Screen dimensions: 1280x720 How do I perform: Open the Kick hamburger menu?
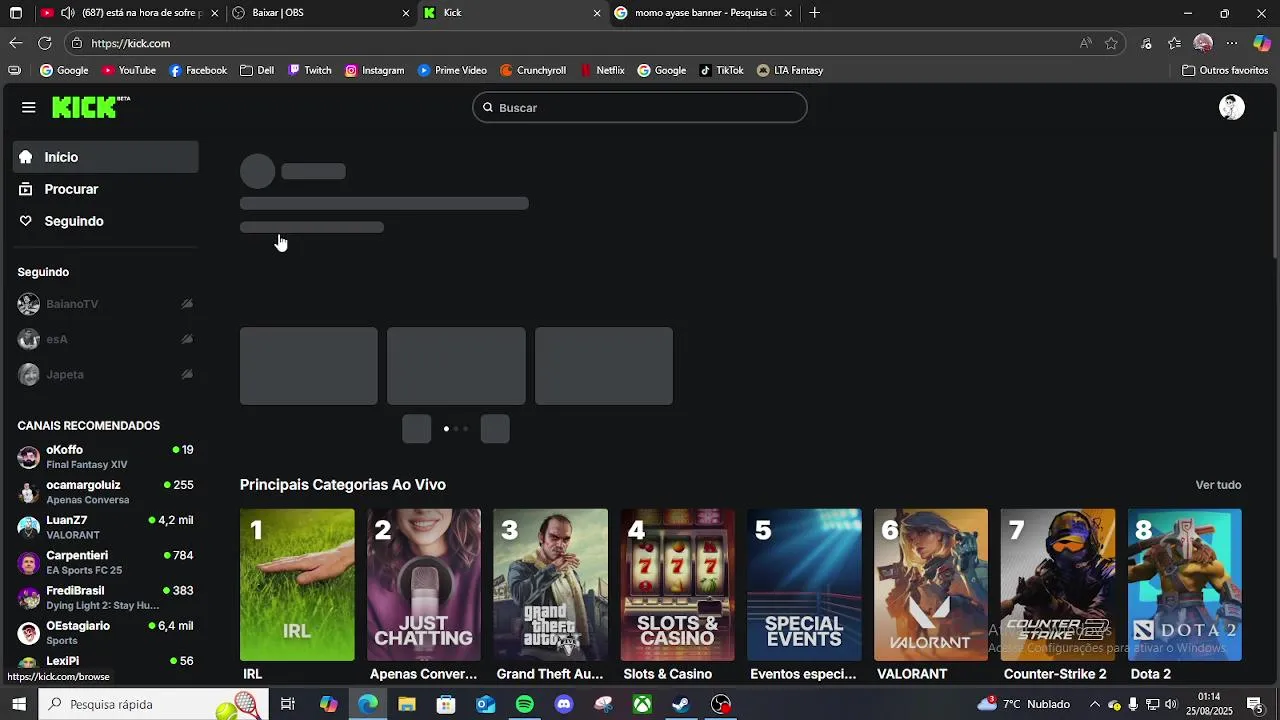click(29, 107)
